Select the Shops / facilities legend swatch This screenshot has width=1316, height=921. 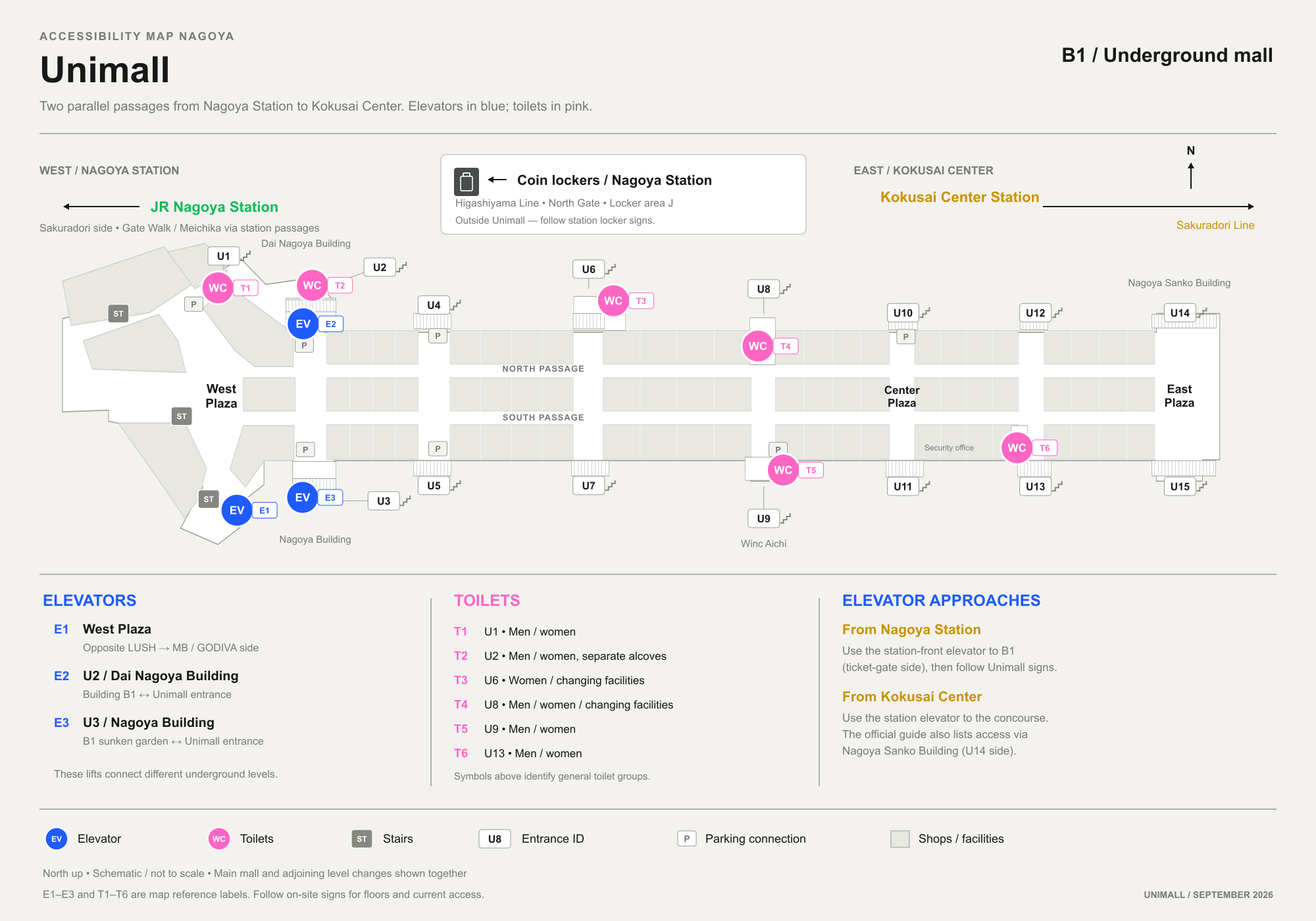pyautogui.click(x=899, y=839)
